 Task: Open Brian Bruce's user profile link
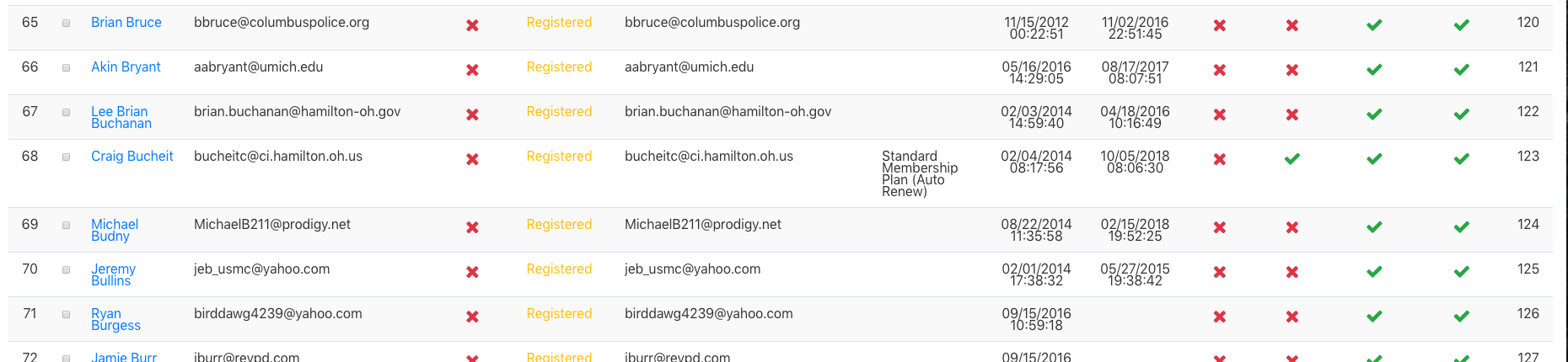(x=126, y=23)
